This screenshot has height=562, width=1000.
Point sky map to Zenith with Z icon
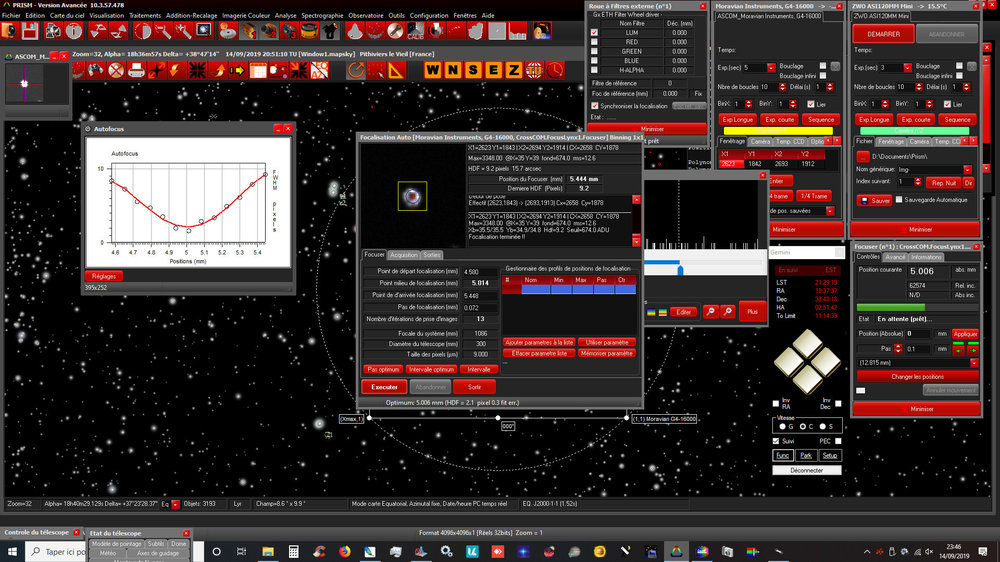pyautogui.click(x=513, y=70)
